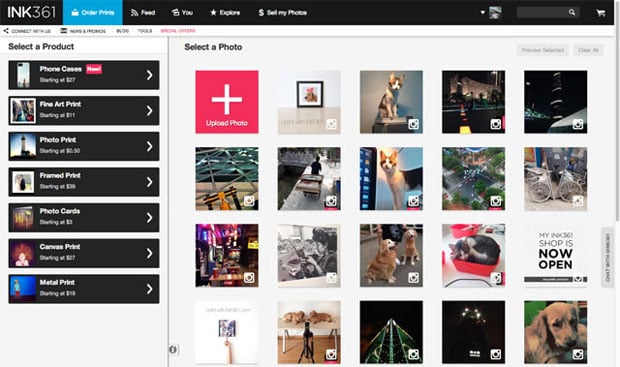Viewport: 620px width, 367px height.
Task: Open the Special Offers link
Action: (178, 31)
